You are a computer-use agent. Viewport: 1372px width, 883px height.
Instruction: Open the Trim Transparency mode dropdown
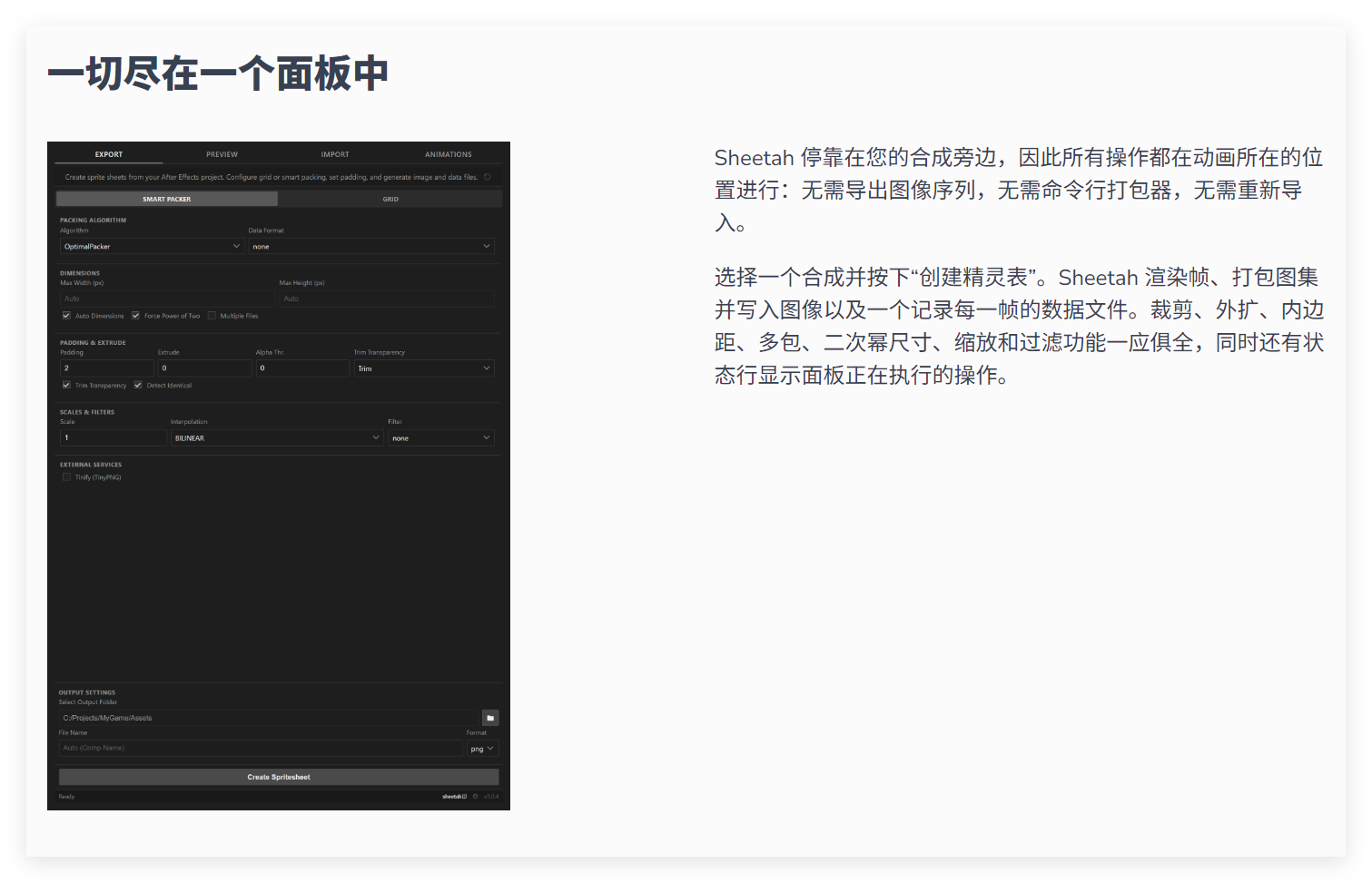pyautogui.click(x=424, y=368)
